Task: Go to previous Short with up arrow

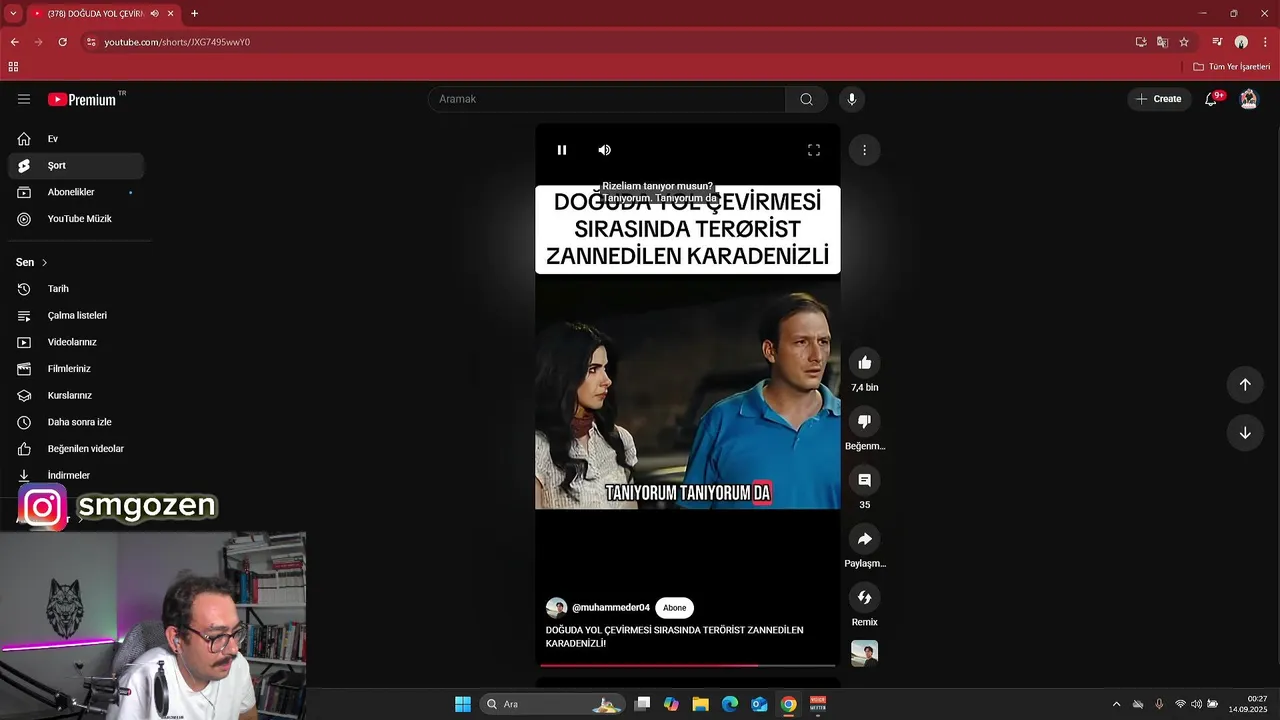Action: tap(1245, 384)
